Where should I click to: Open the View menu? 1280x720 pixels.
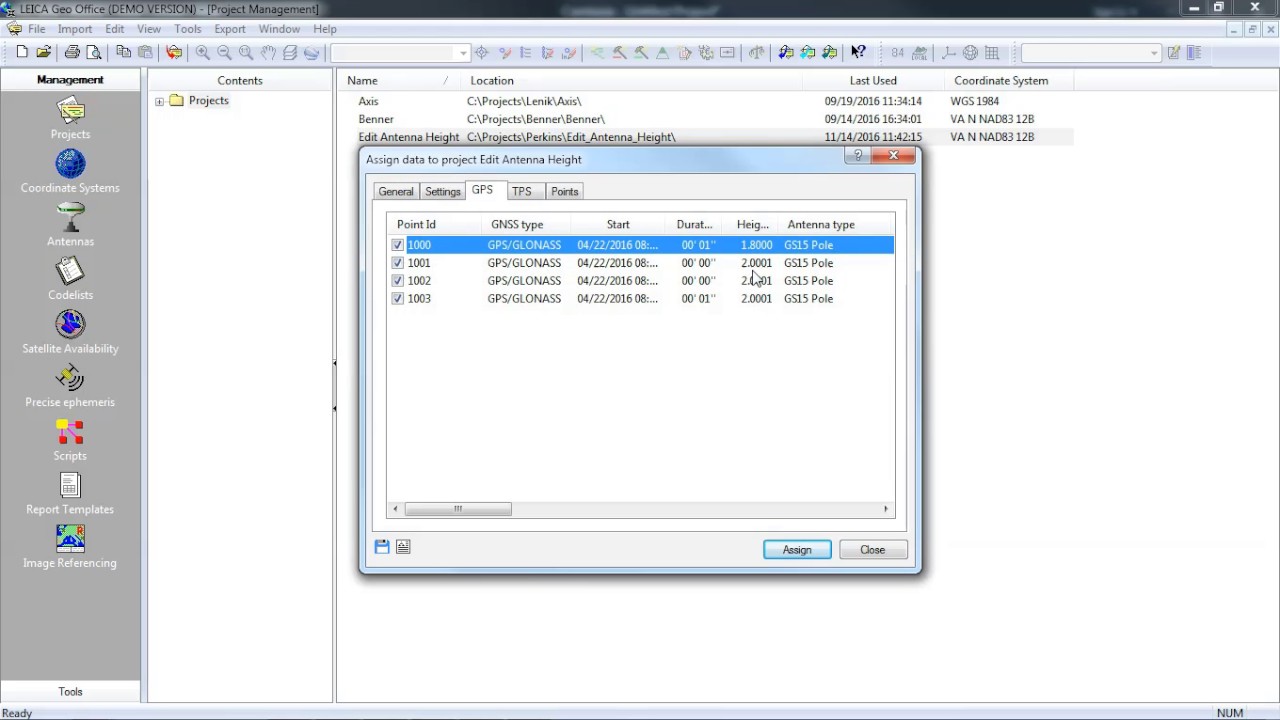point(148,29)
